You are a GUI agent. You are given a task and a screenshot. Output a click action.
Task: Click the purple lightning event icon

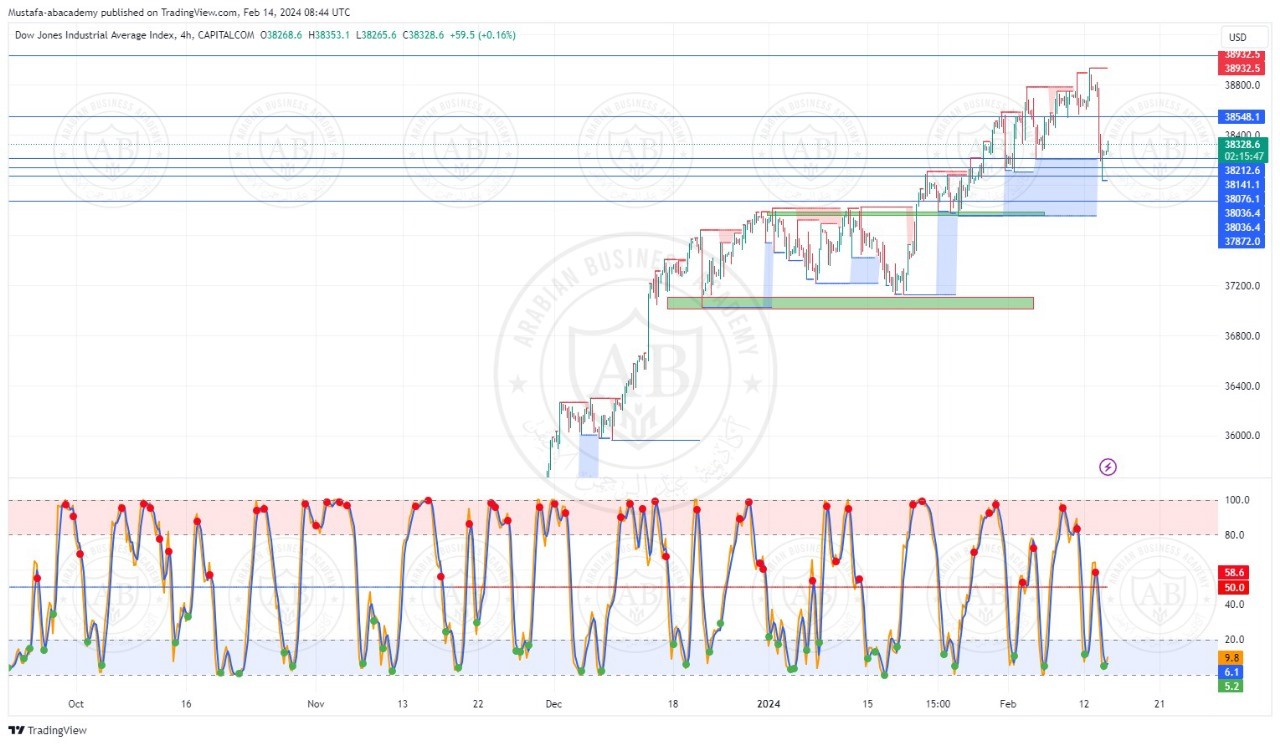(x=1108, y=467)
